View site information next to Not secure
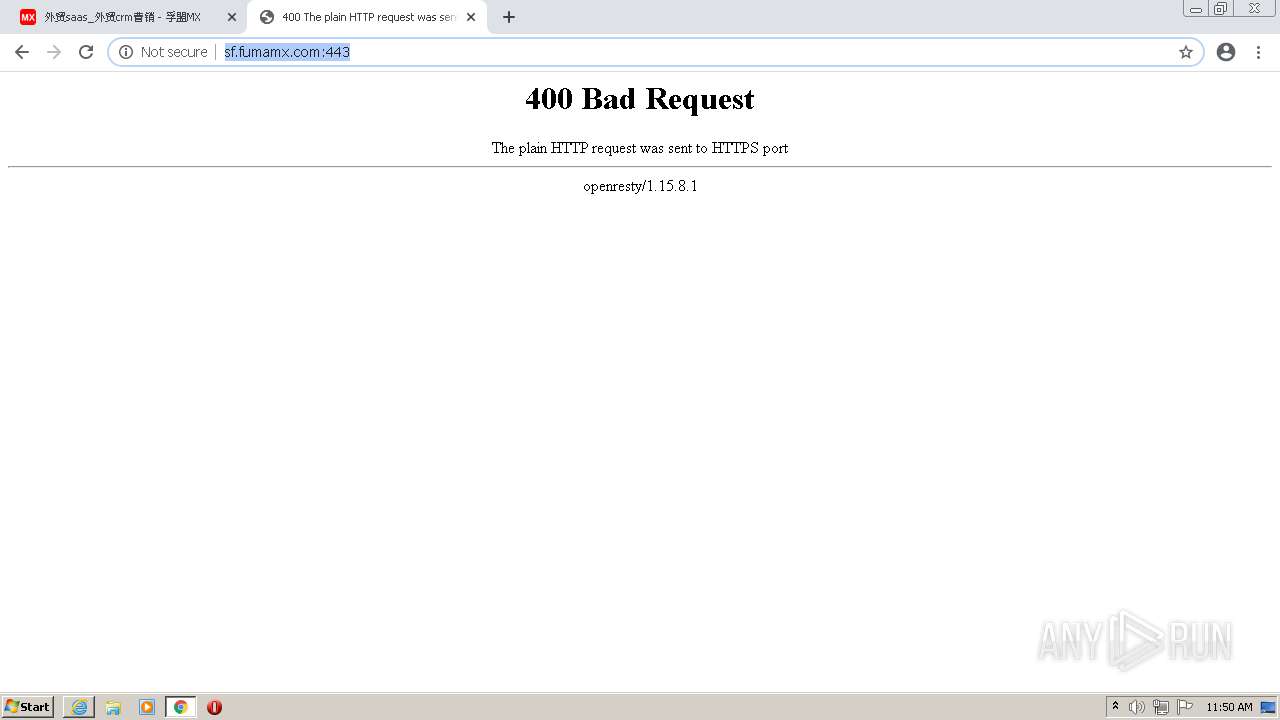The width and height of the screenshot is (1280, 720). (126, 52)
